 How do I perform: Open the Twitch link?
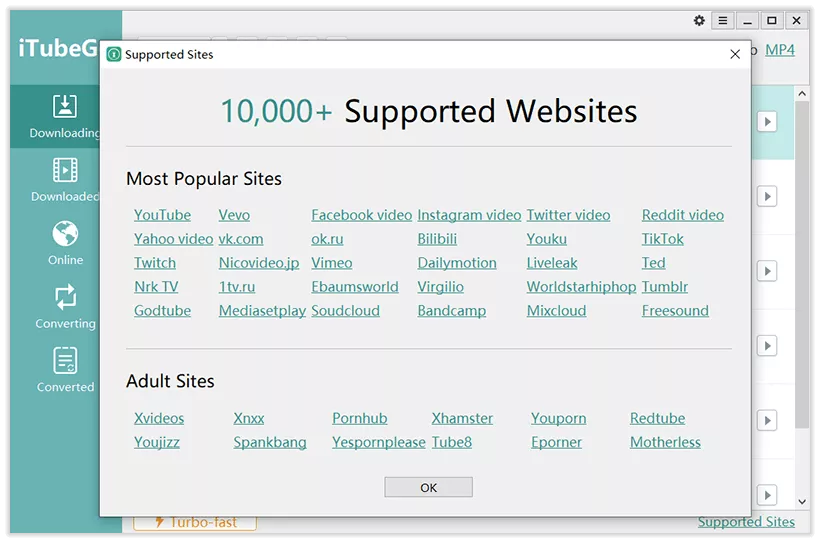tap(155, 263)
